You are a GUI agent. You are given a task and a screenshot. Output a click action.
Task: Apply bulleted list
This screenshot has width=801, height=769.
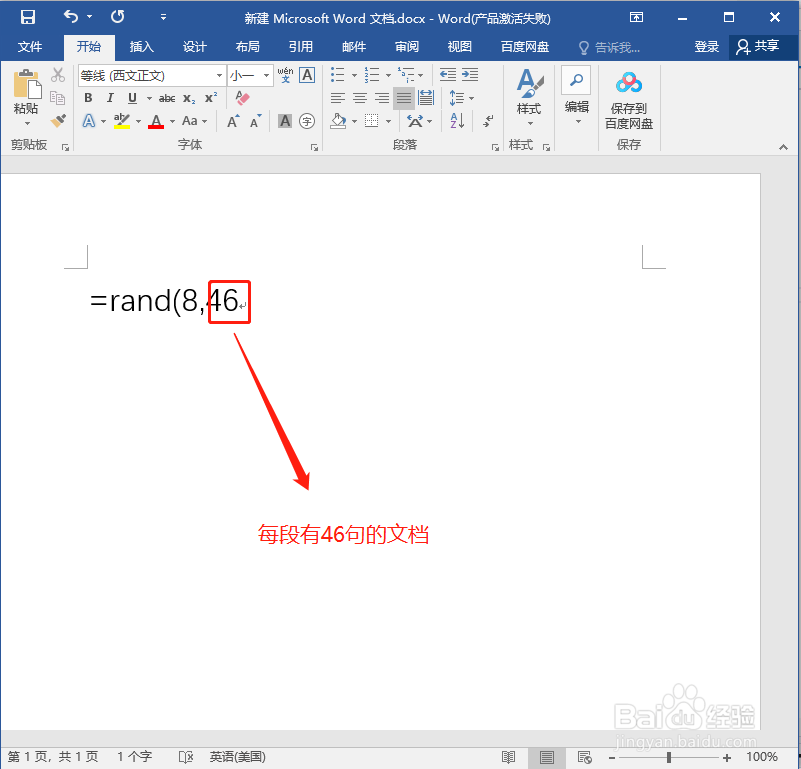(337, 75)
